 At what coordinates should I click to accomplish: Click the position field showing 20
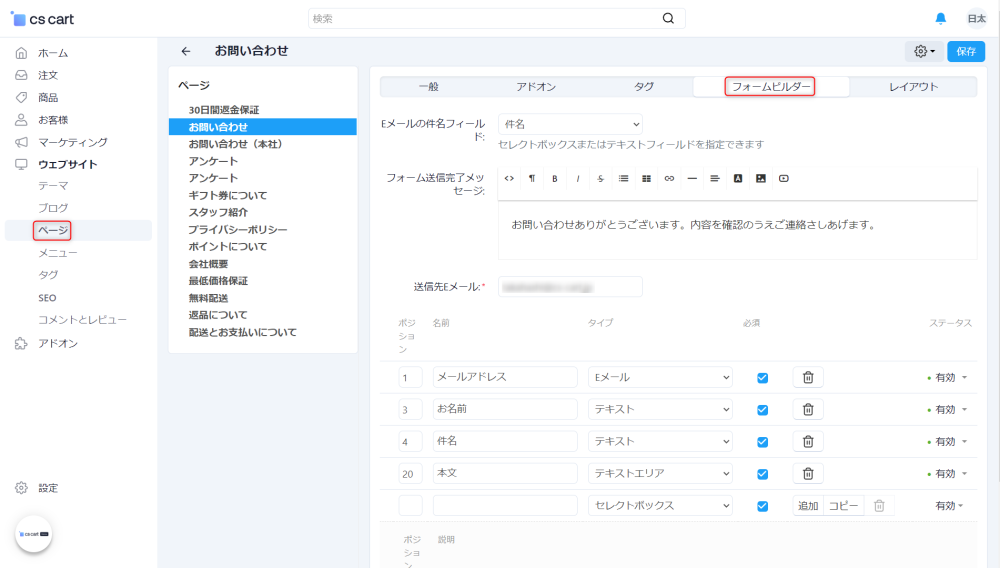pyautogui.click(x=410, y=474)
